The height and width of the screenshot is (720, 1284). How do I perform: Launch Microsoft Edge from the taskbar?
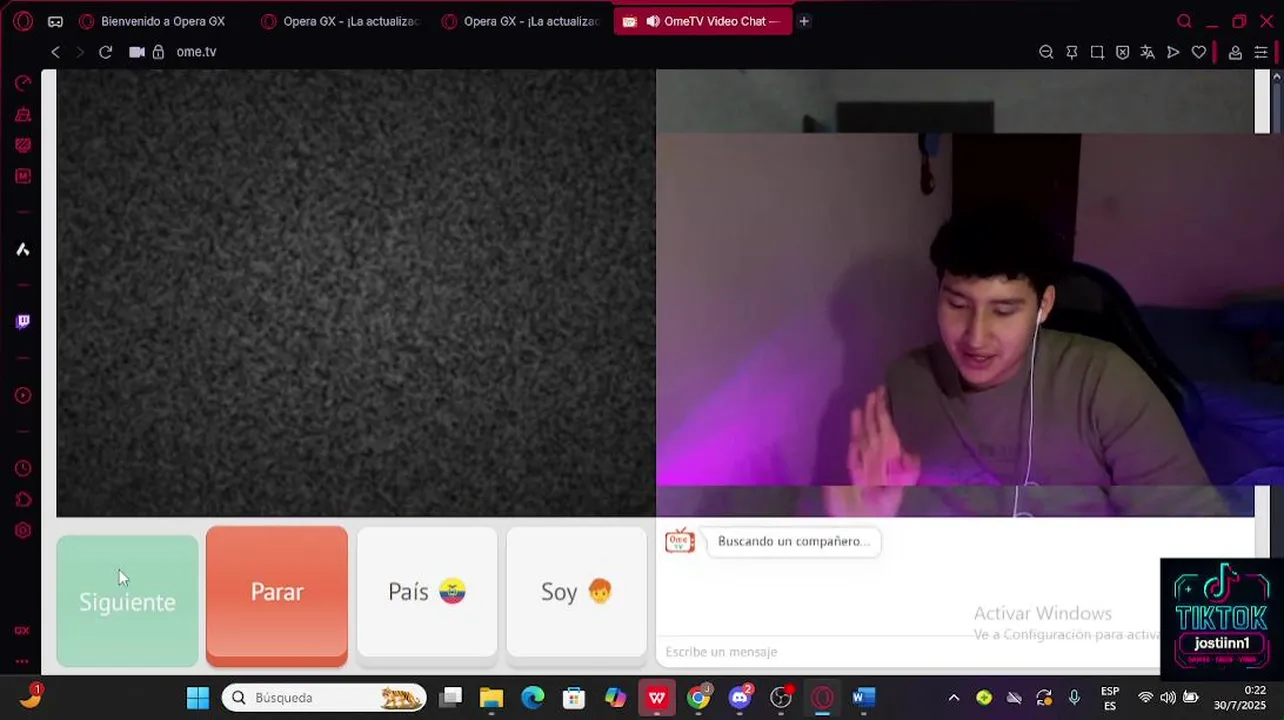533,698
